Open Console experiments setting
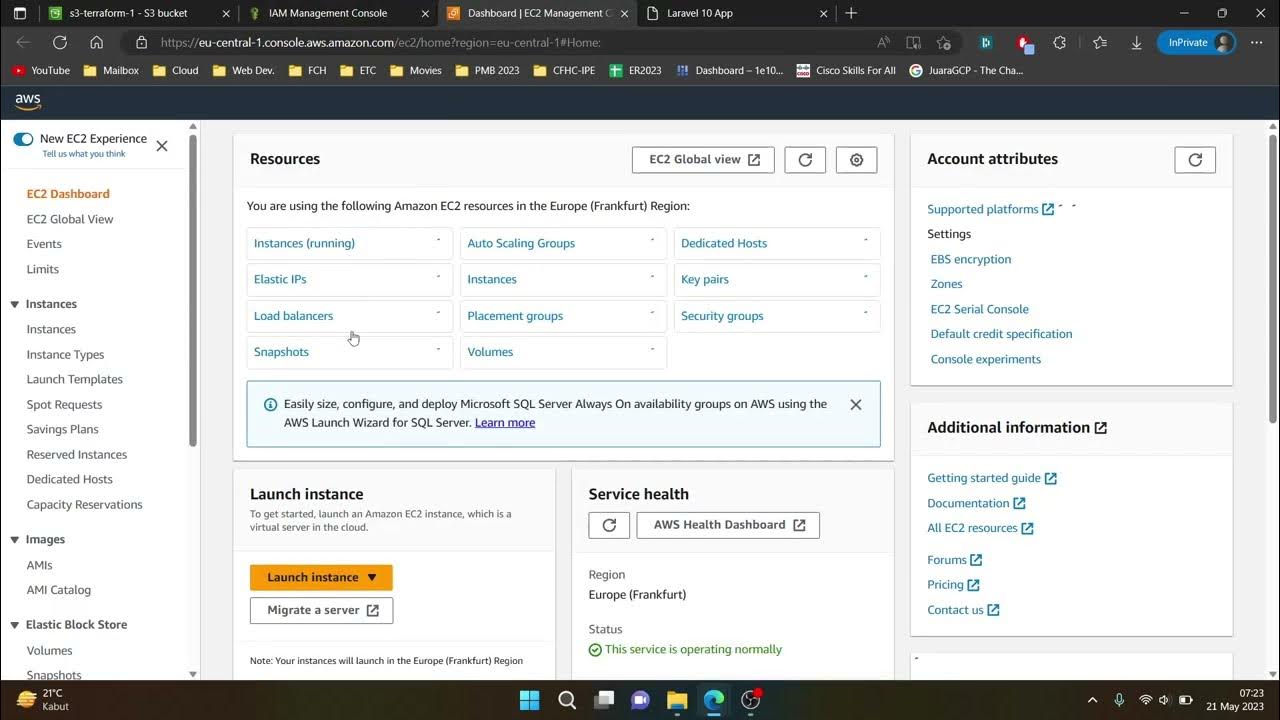This screenshot has height=720, width=1280. [986, 359]
